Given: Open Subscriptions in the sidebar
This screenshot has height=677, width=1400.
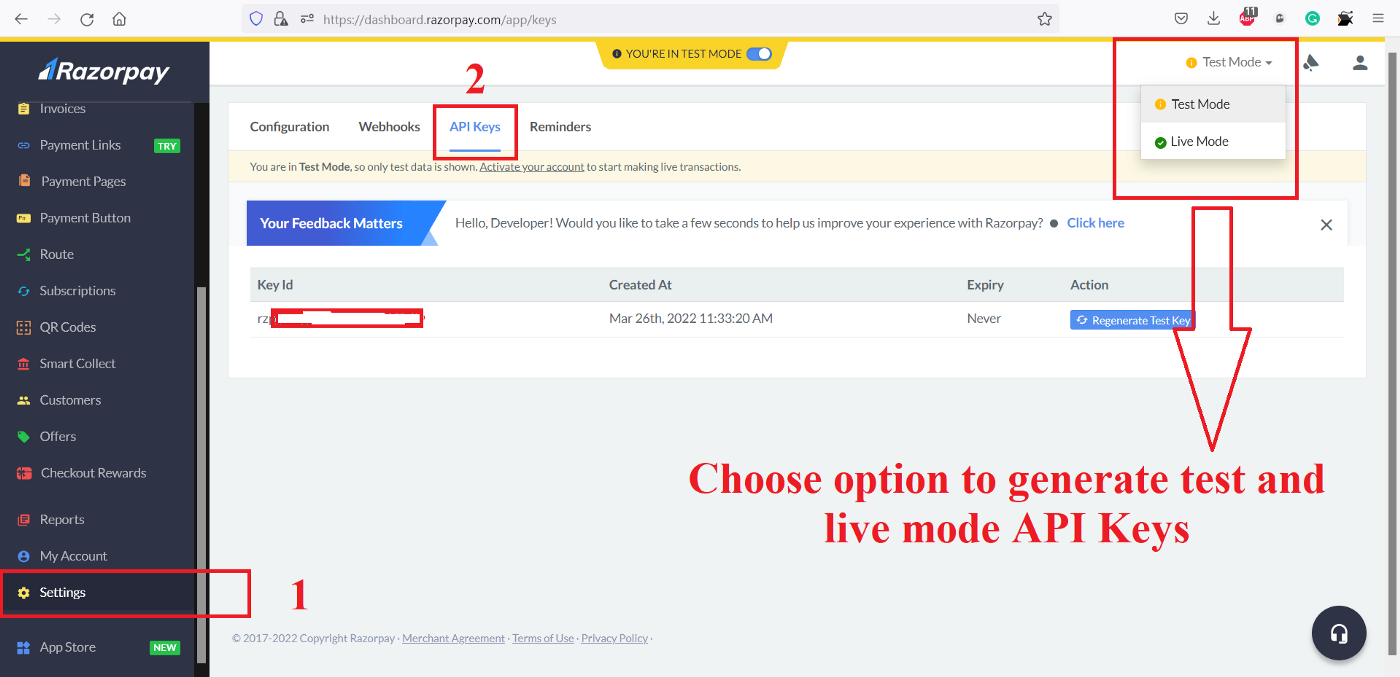Looking at the screenshot, I should 77,291.
